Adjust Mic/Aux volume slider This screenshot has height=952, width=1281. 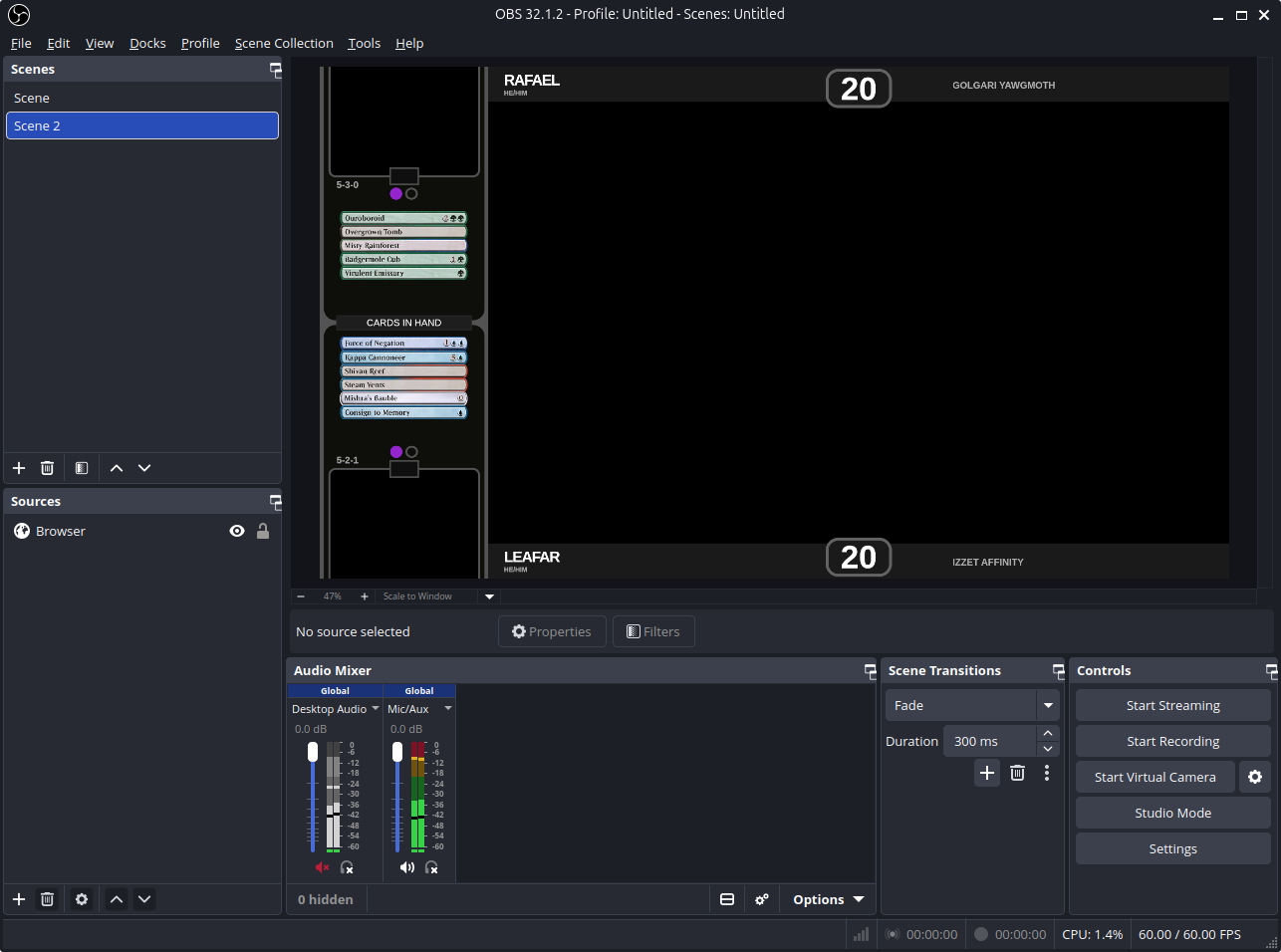[x=397, y=797]
